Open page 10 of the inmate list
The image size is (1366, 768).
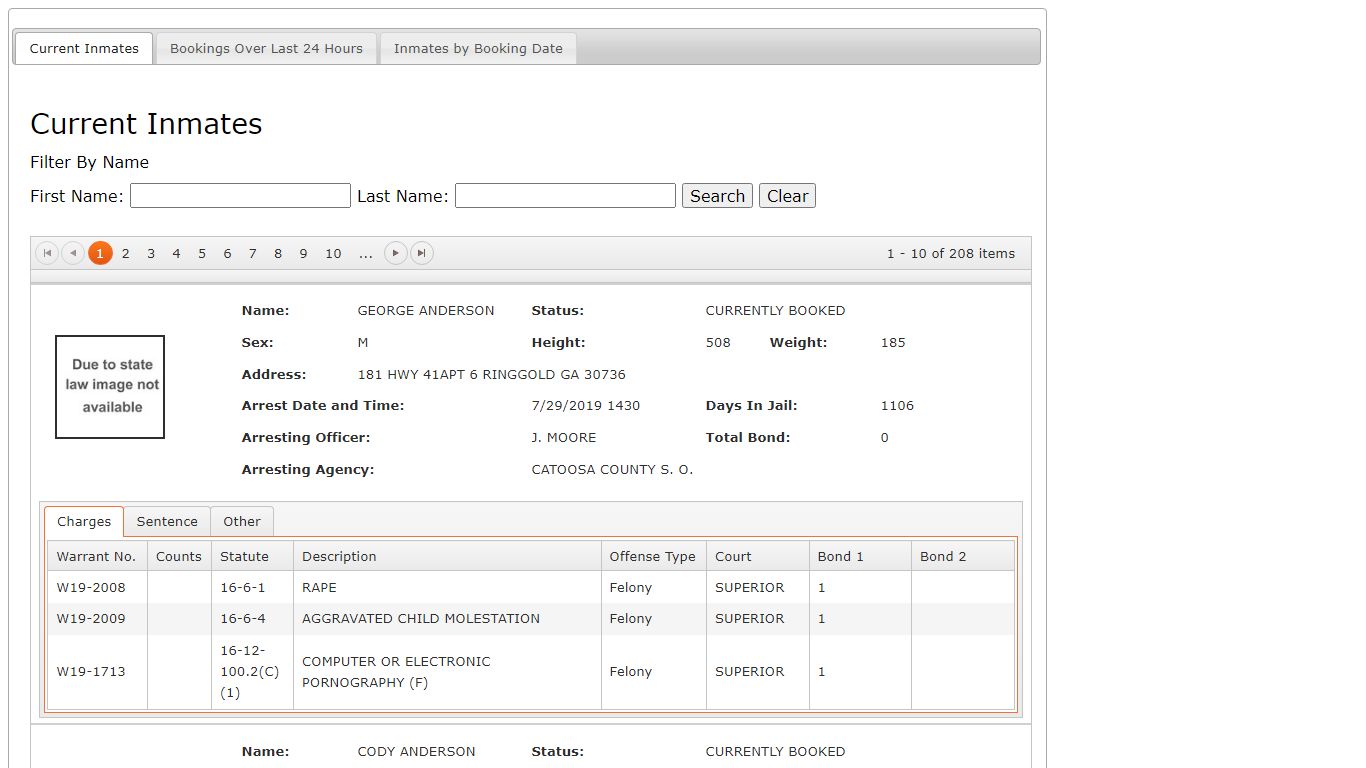click(334, 254)
